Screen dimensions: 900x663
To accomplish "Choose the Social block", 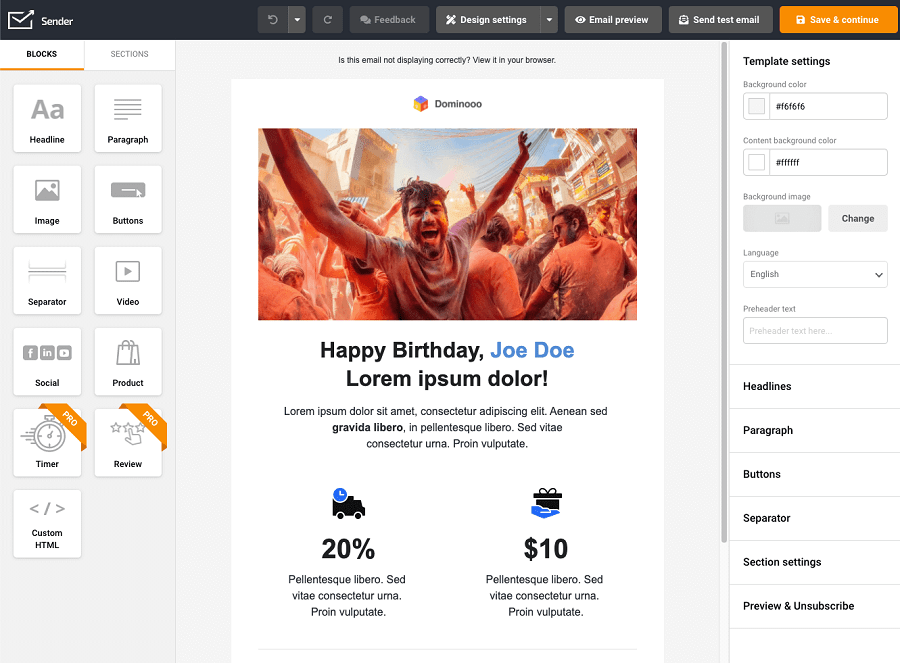I will [47, 361].
